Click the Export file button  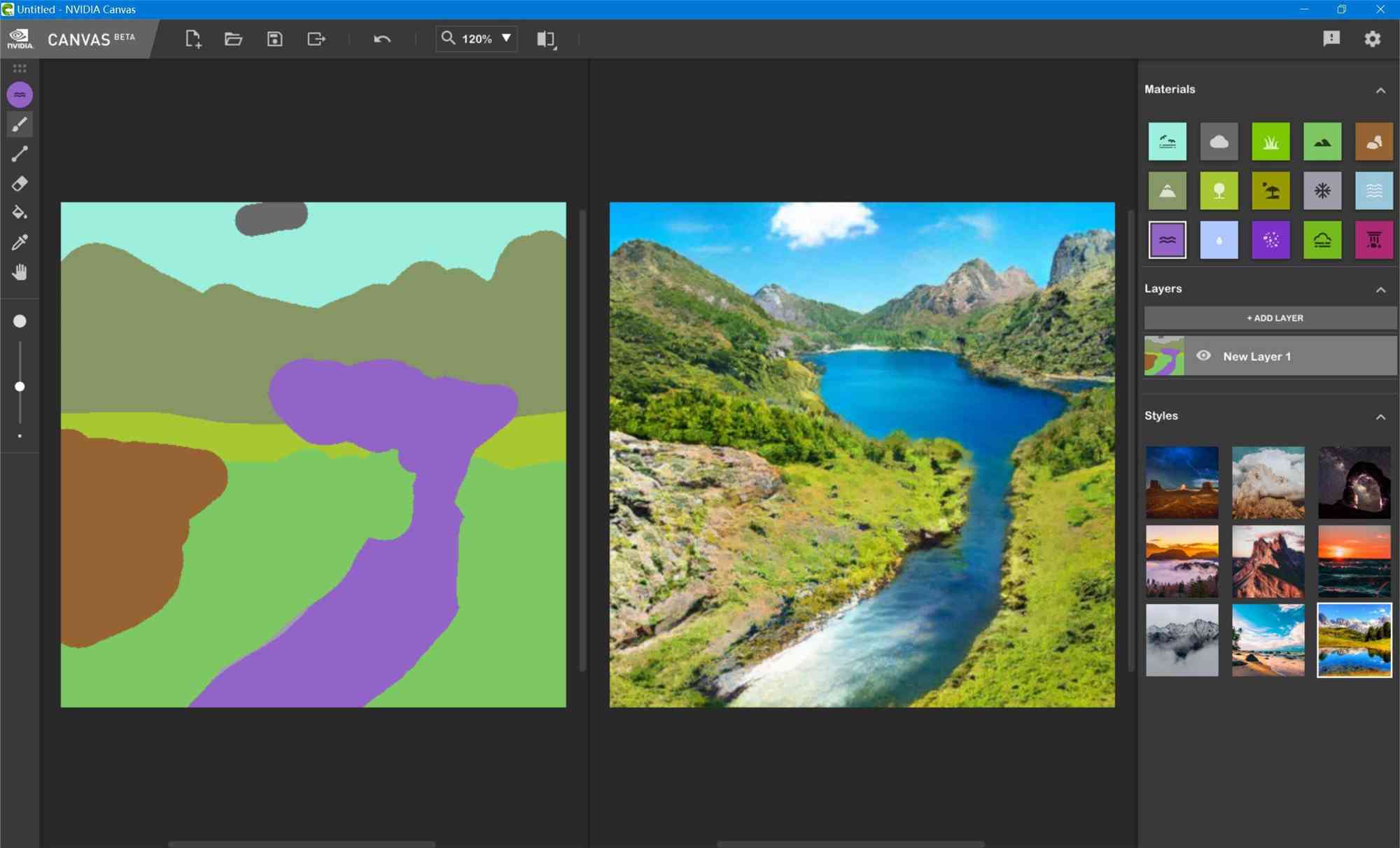click(x=316, y=38)
